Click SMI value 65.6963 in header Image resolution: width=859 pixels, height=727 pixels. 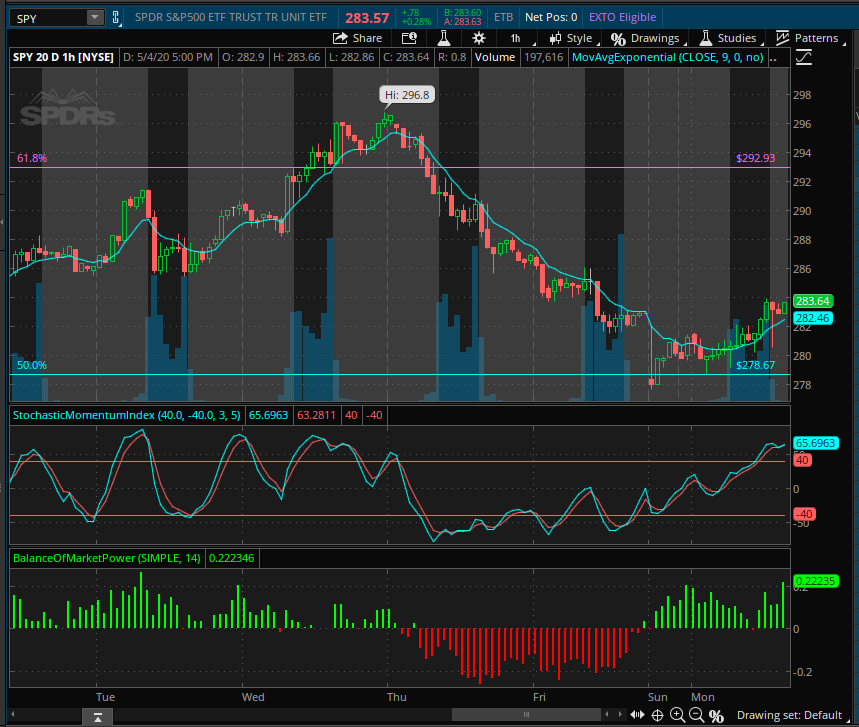pyautogui.click(x=268, y=415)
